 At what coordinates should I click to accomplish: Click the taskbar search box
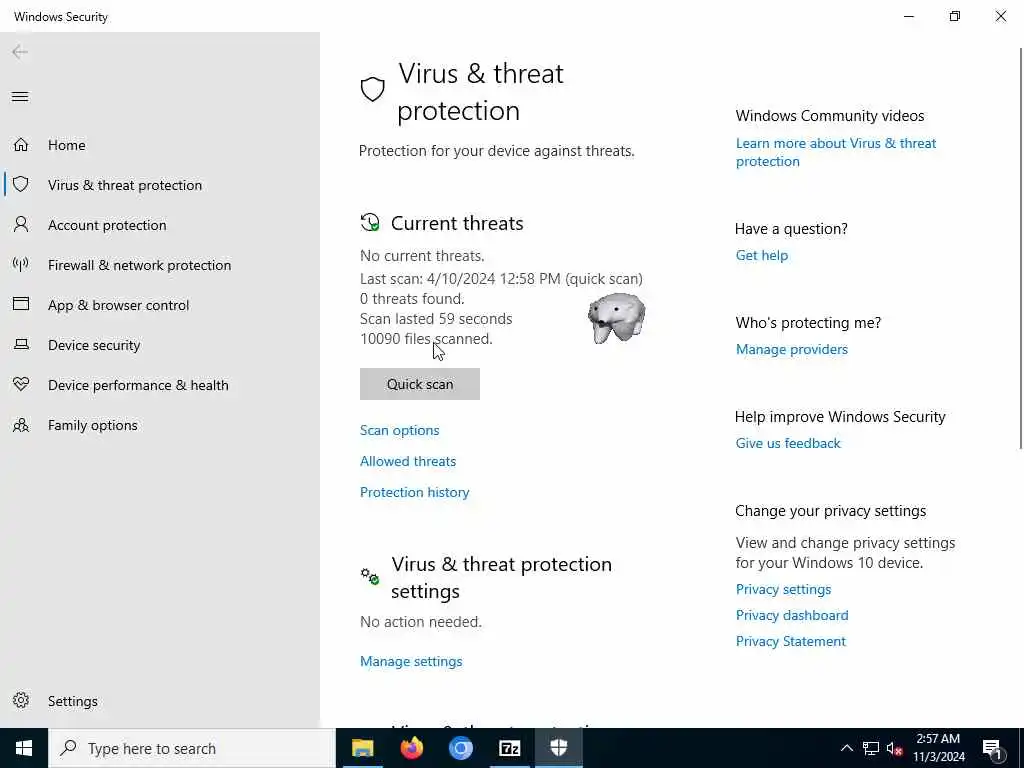[192, 748]
